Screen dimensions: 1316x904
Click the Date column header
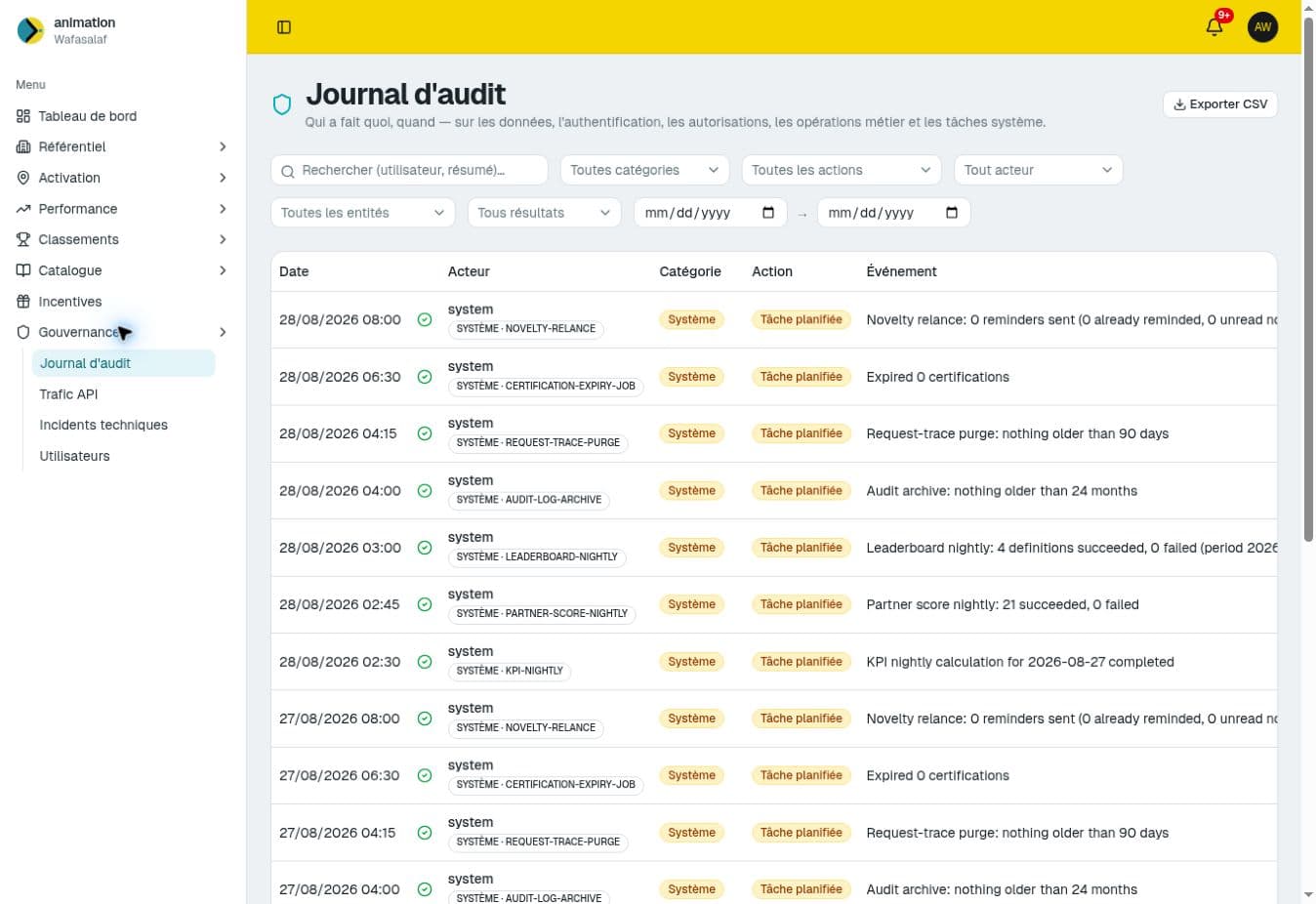coord(294,271)
